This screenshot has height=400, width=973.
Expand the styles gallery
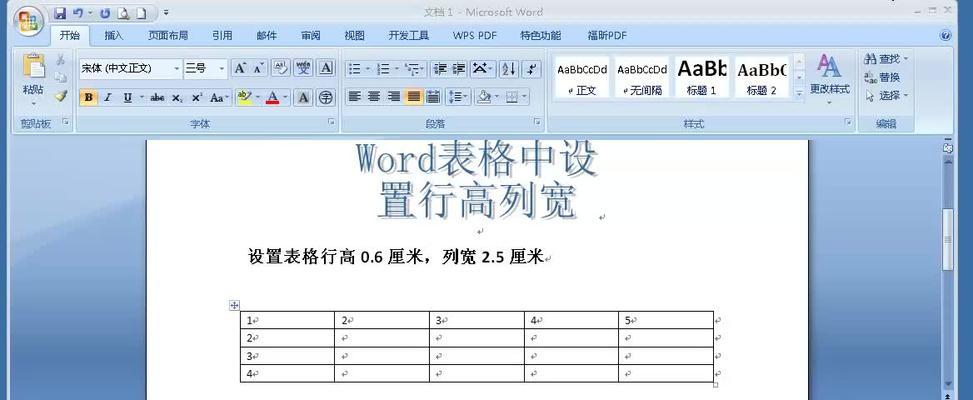point(799,92)
